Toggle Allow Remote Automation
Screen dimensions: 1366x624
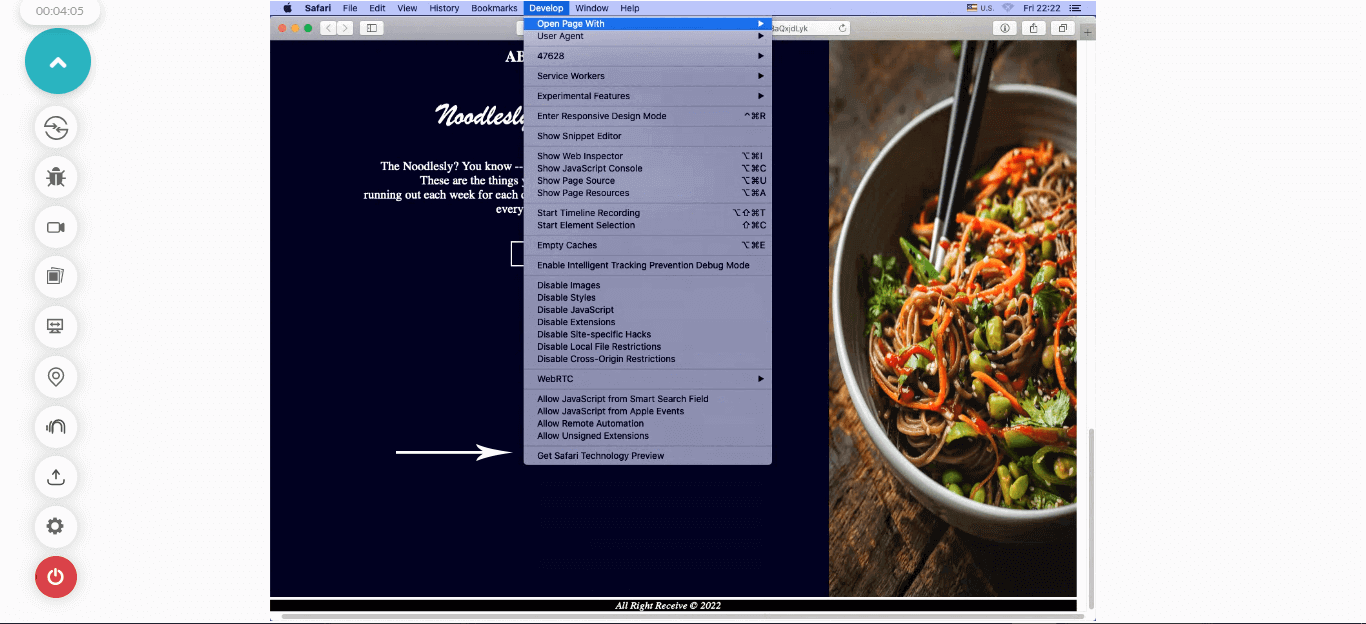pos(648,423)
